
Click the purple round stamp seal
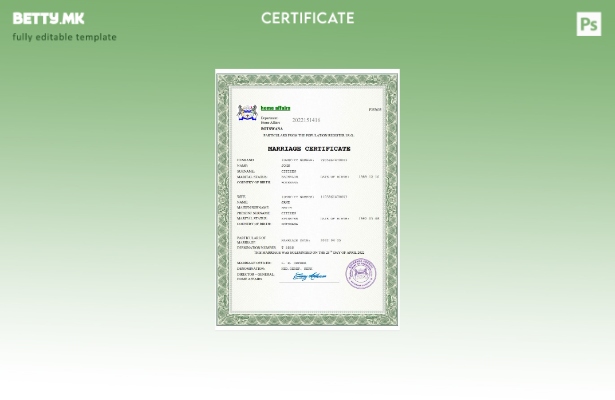[361, 273]
